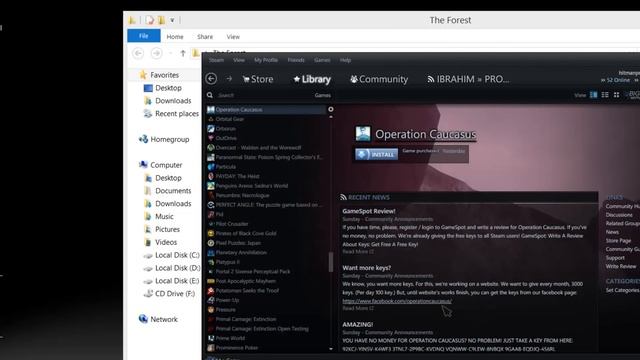The height and width of the screenshot is (360, 640).
Task: Open the Help menu in Steam
Action: 345,60
